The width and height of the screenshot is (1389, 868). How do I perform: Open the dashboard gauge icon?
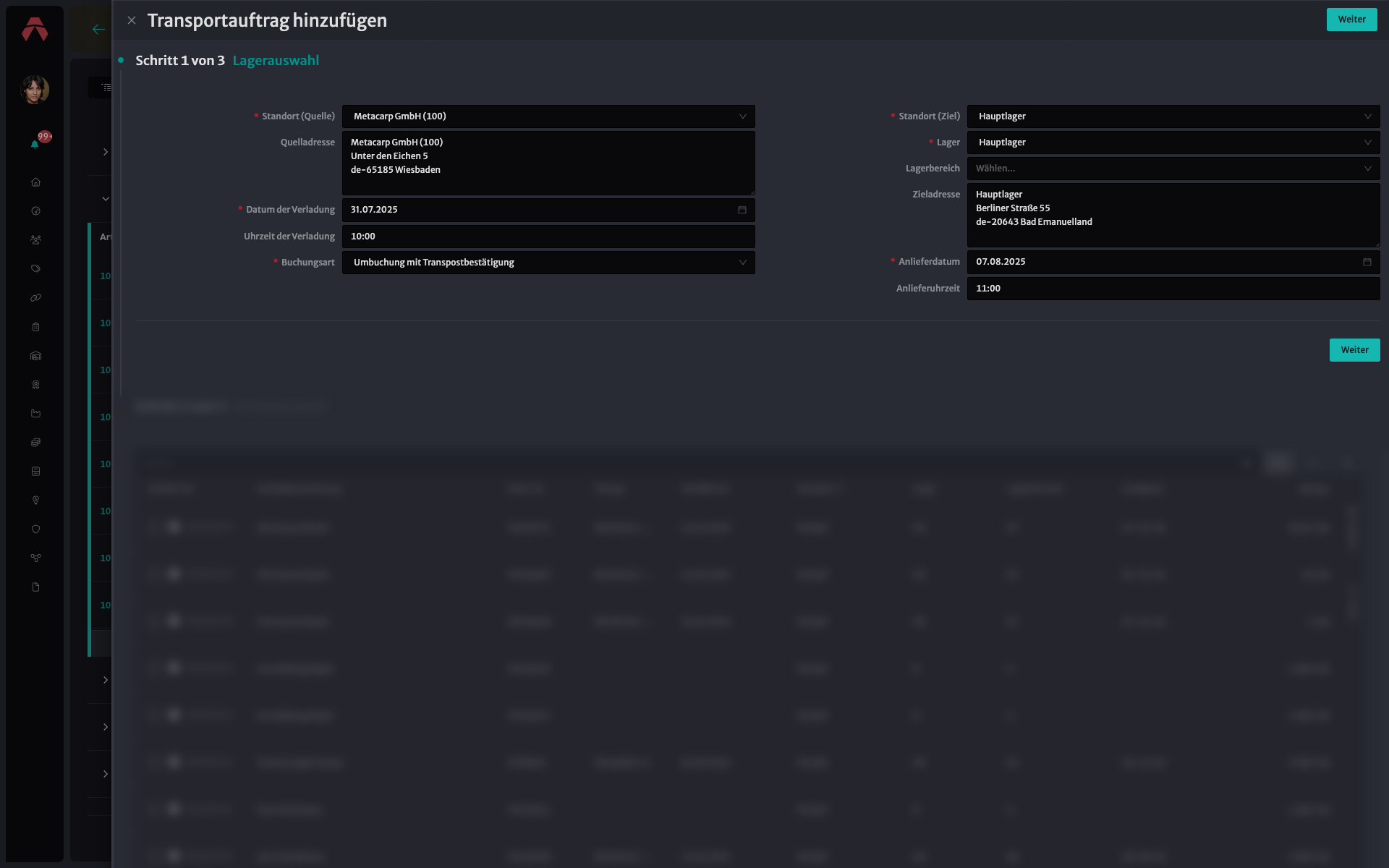[x=35, y=211]
